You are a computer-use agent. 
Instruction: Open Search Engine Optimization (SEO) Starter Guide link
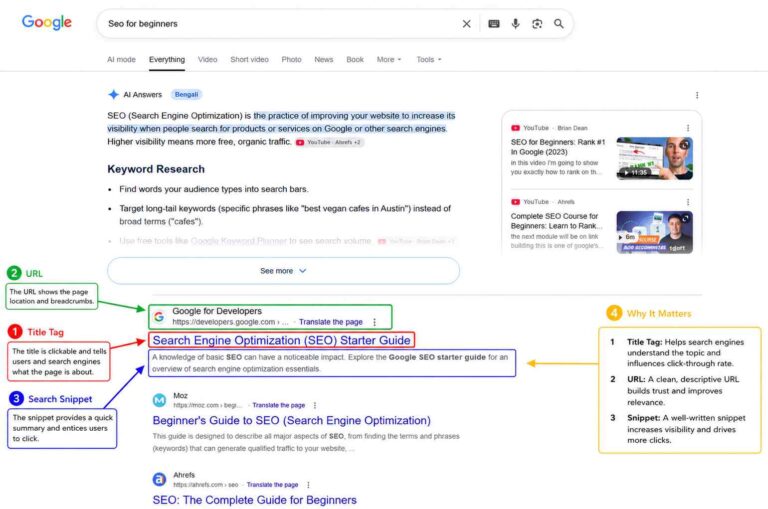click(x=282, y=340)
